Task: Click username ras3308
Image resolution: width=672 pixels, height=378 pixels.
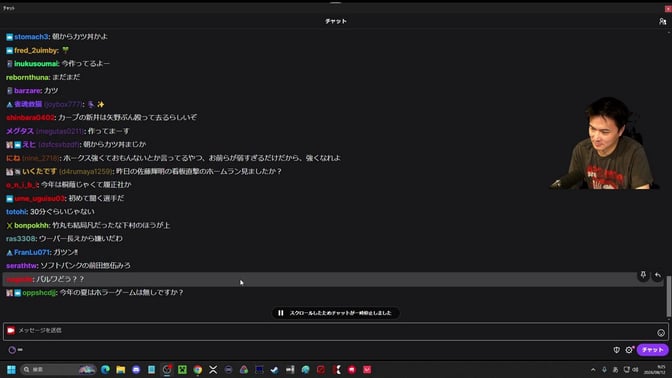Action: (x=21, y=239)
